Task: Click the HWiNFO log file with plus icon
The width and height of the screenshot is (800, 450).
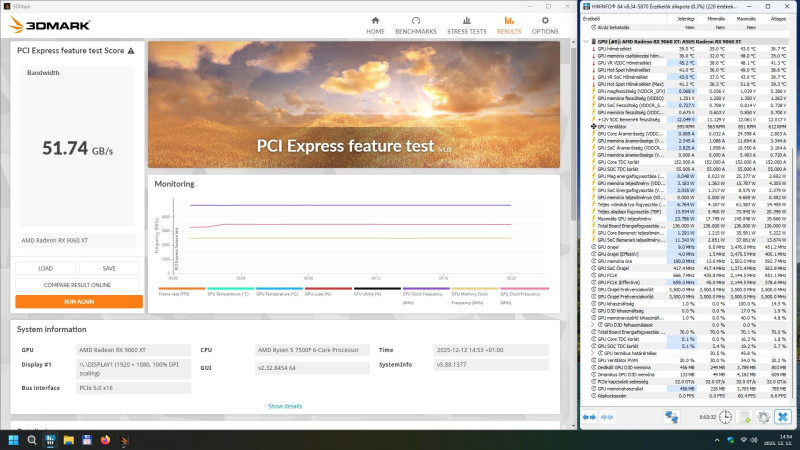Action: coord(745,417)
